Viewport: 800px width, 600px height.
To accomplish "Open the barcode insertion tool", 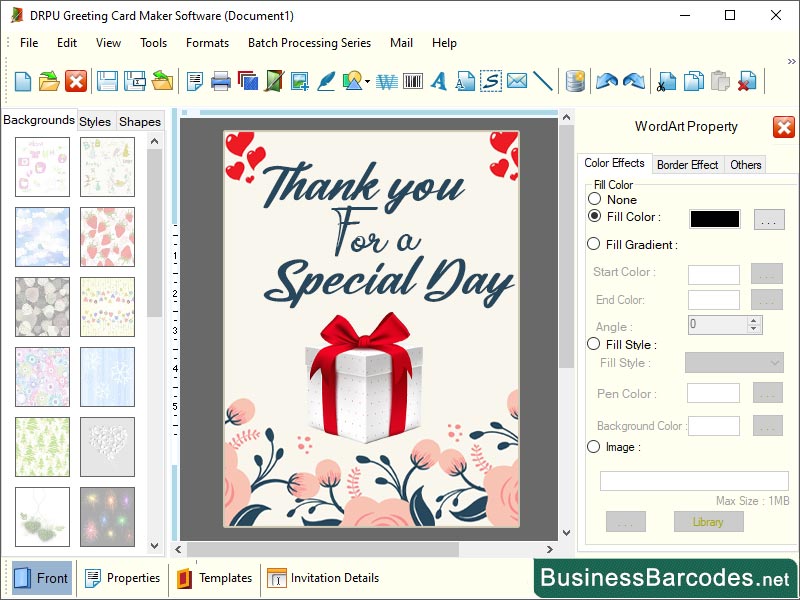I will (x=410, y=82).
